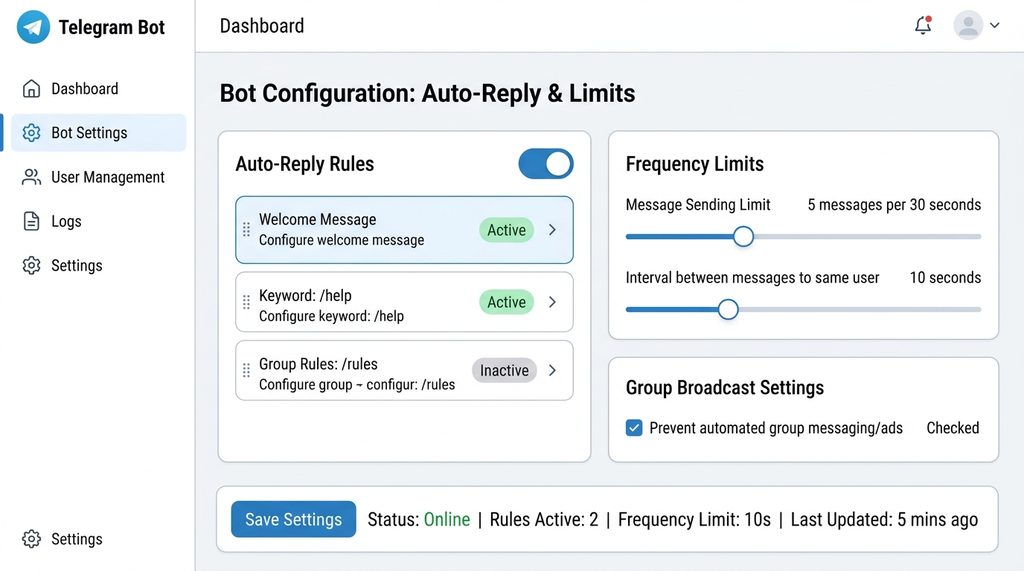Click drag handle on Welcome Message rule
Screen dimensions: 1024x571
click(x=247, y=230)
